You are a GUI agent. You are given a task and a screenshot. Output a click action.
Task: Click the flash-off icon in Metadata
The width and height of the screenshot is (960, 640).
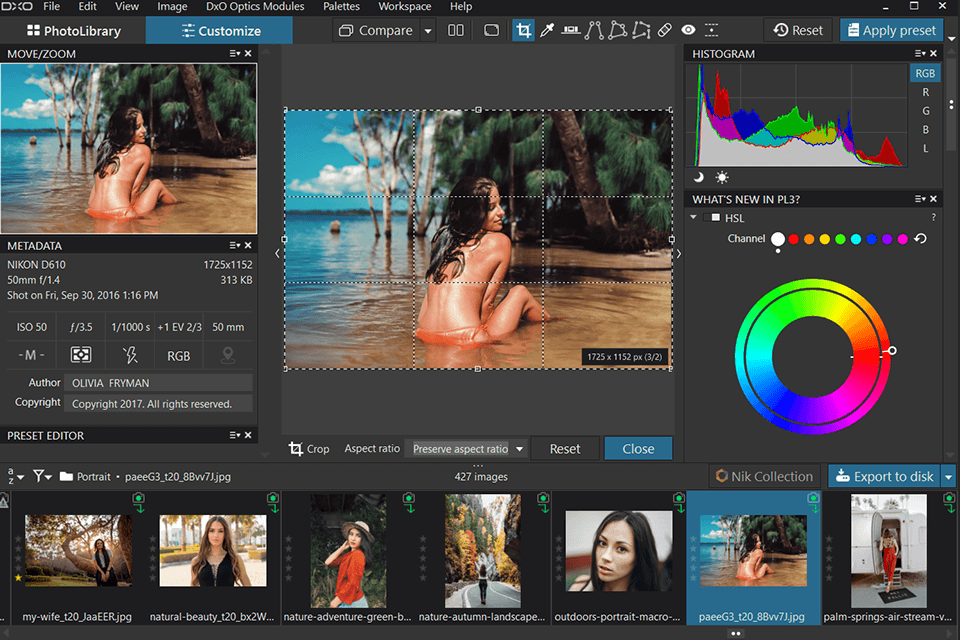pos(130,355)
